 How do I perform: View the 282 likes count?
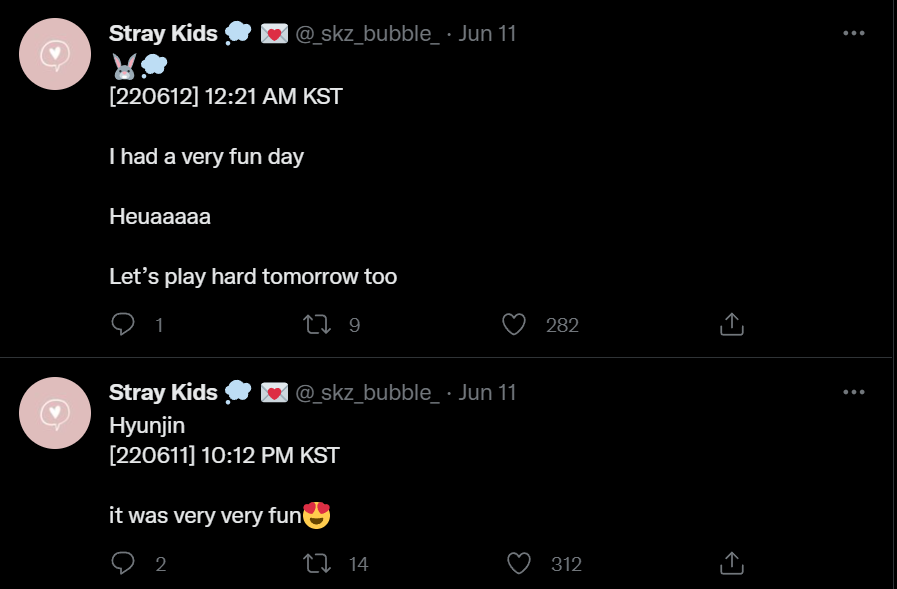tap(562, 325)
